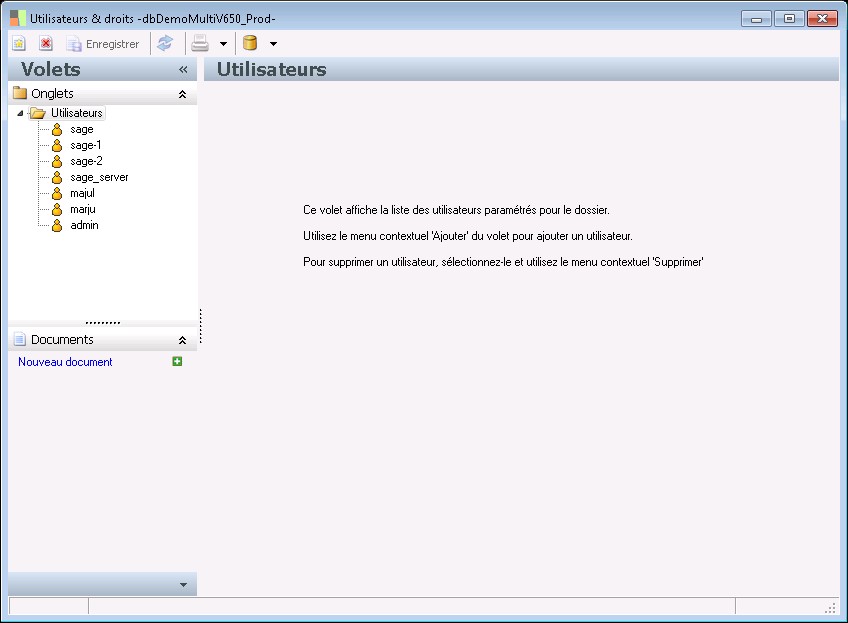Select user admin in the tree
The height and width of the screenshot is (623, 848).
(x=84, y=225)
